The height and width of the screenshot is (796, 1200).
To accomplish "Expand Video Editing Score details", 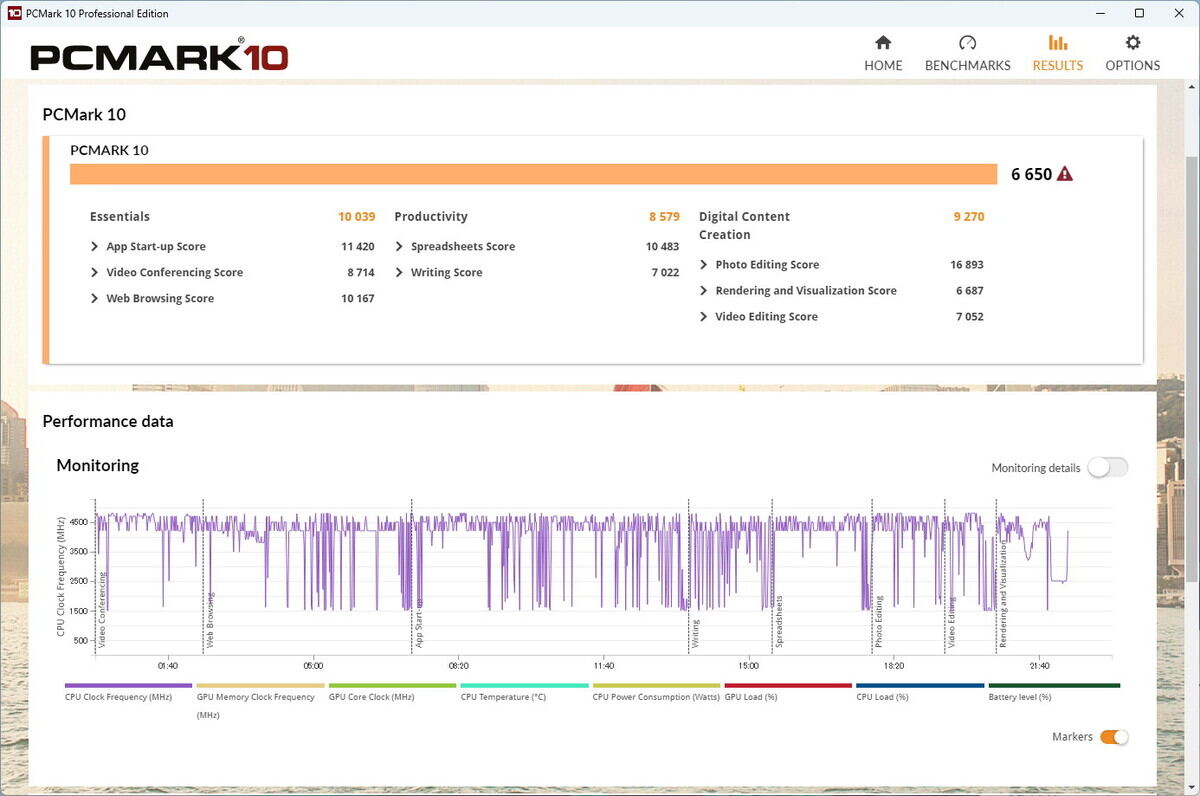I will pyautogui.click(x=704, y=317).
